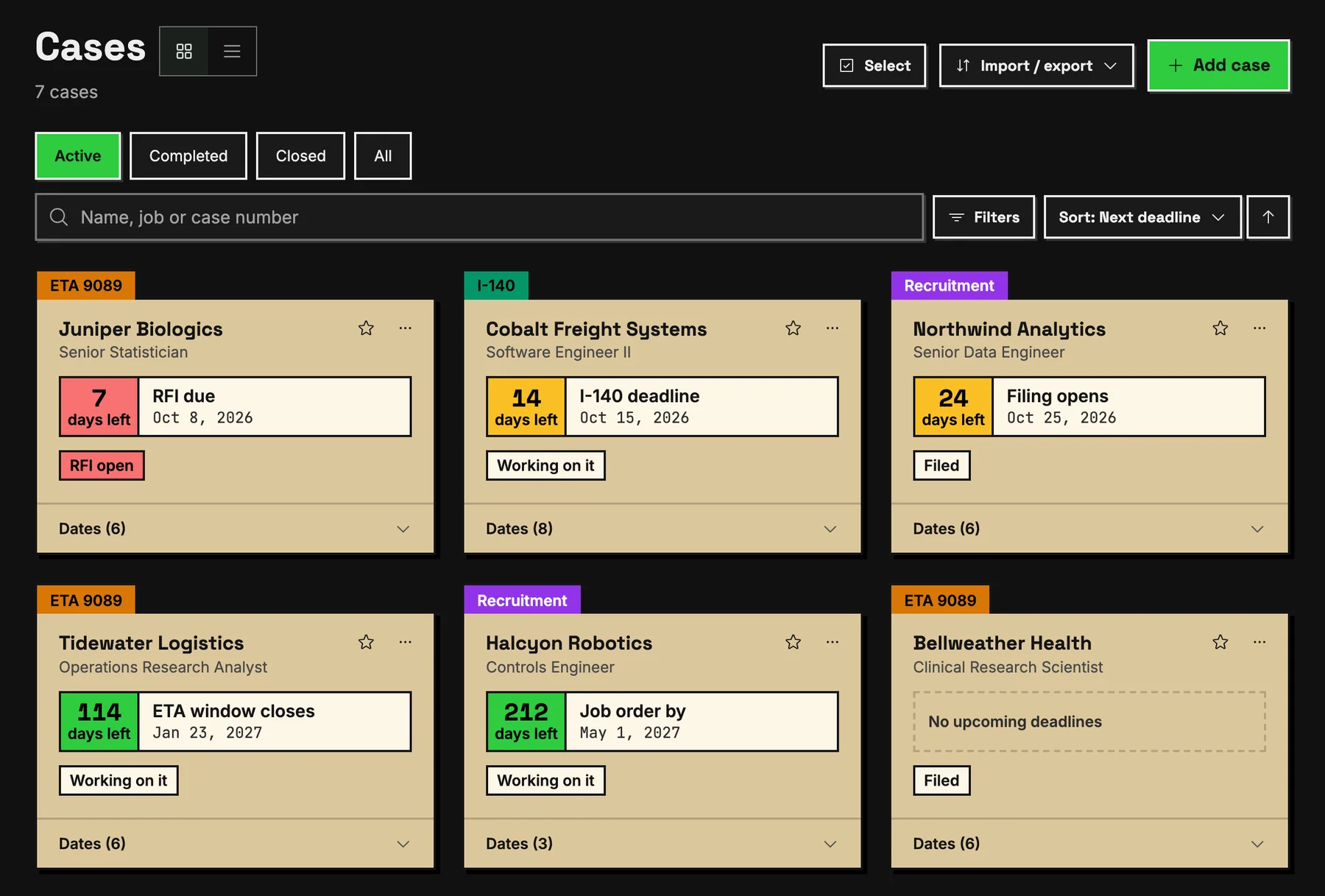
Task: Focus the name, job or case search field
Action: point(479,217)
